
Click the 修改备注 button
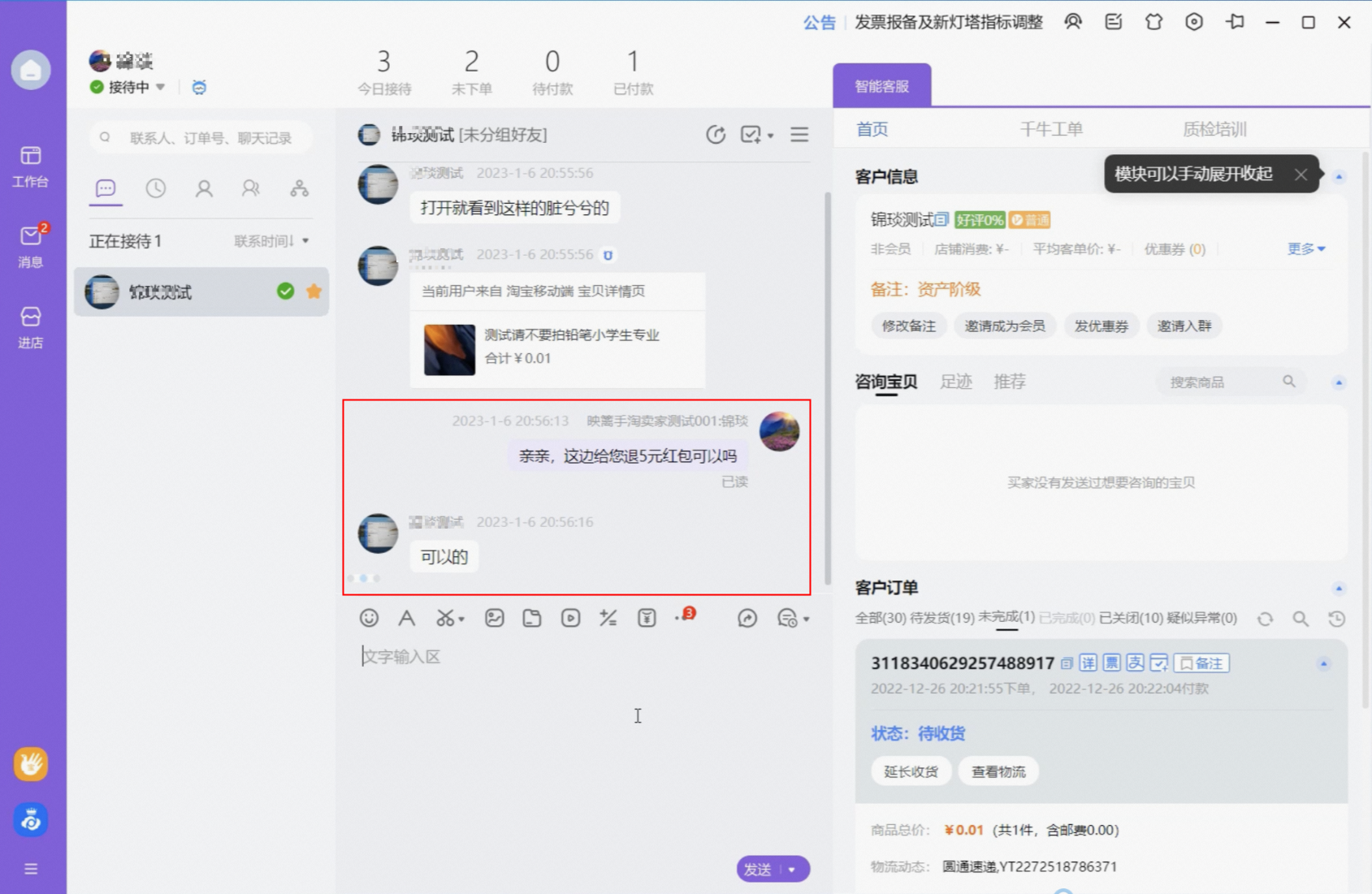[x=908, y=326]
